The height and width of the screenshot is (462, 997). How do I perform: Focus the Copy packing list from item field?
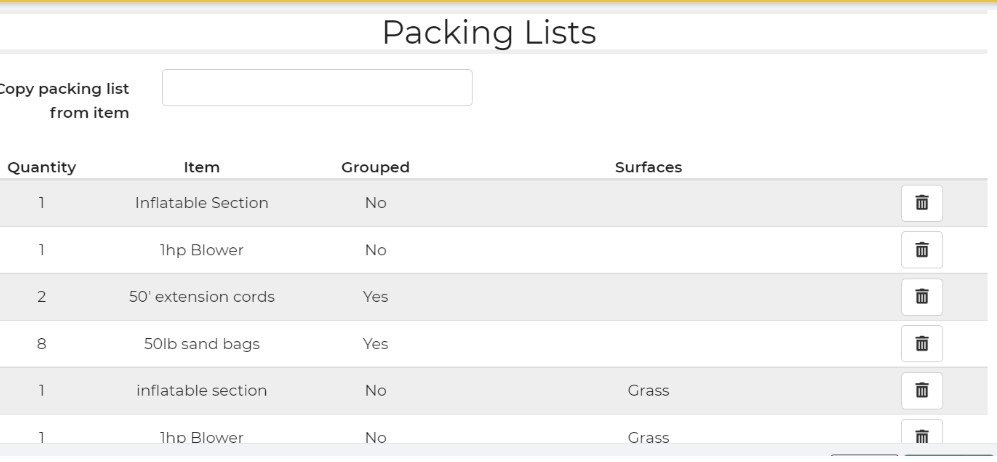click(x=317, y=88)
